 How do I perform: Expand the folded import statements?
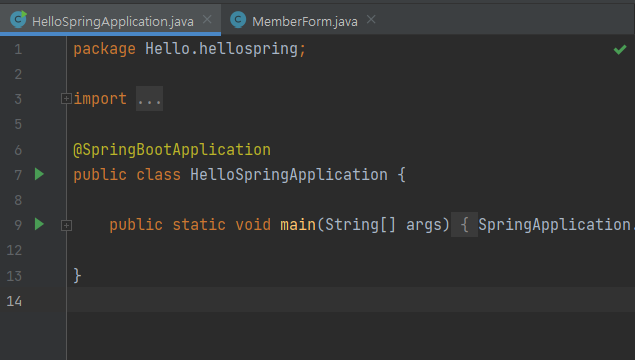[x=66, y=98]
